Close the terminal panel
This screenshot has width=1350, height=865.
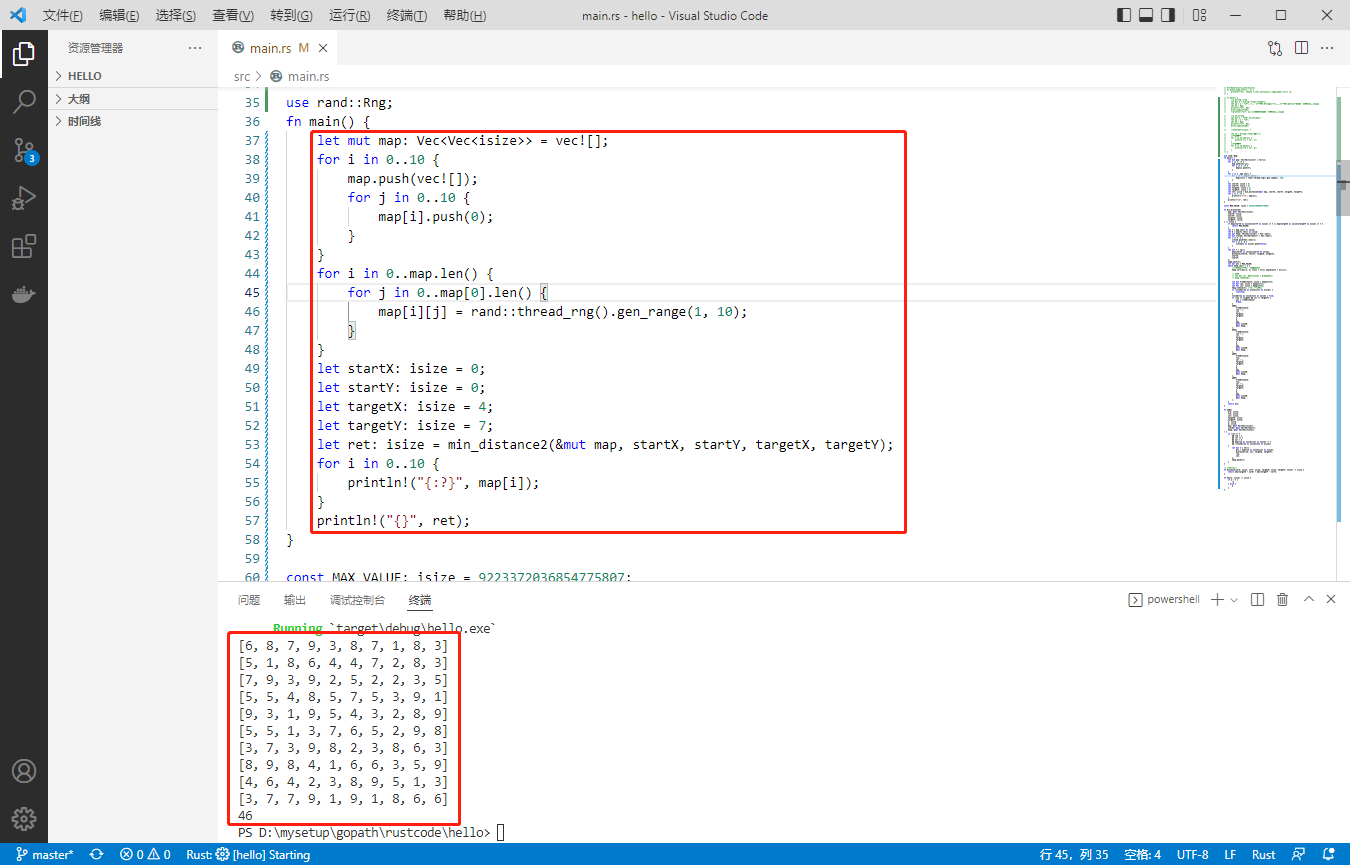pos(1331,599)
